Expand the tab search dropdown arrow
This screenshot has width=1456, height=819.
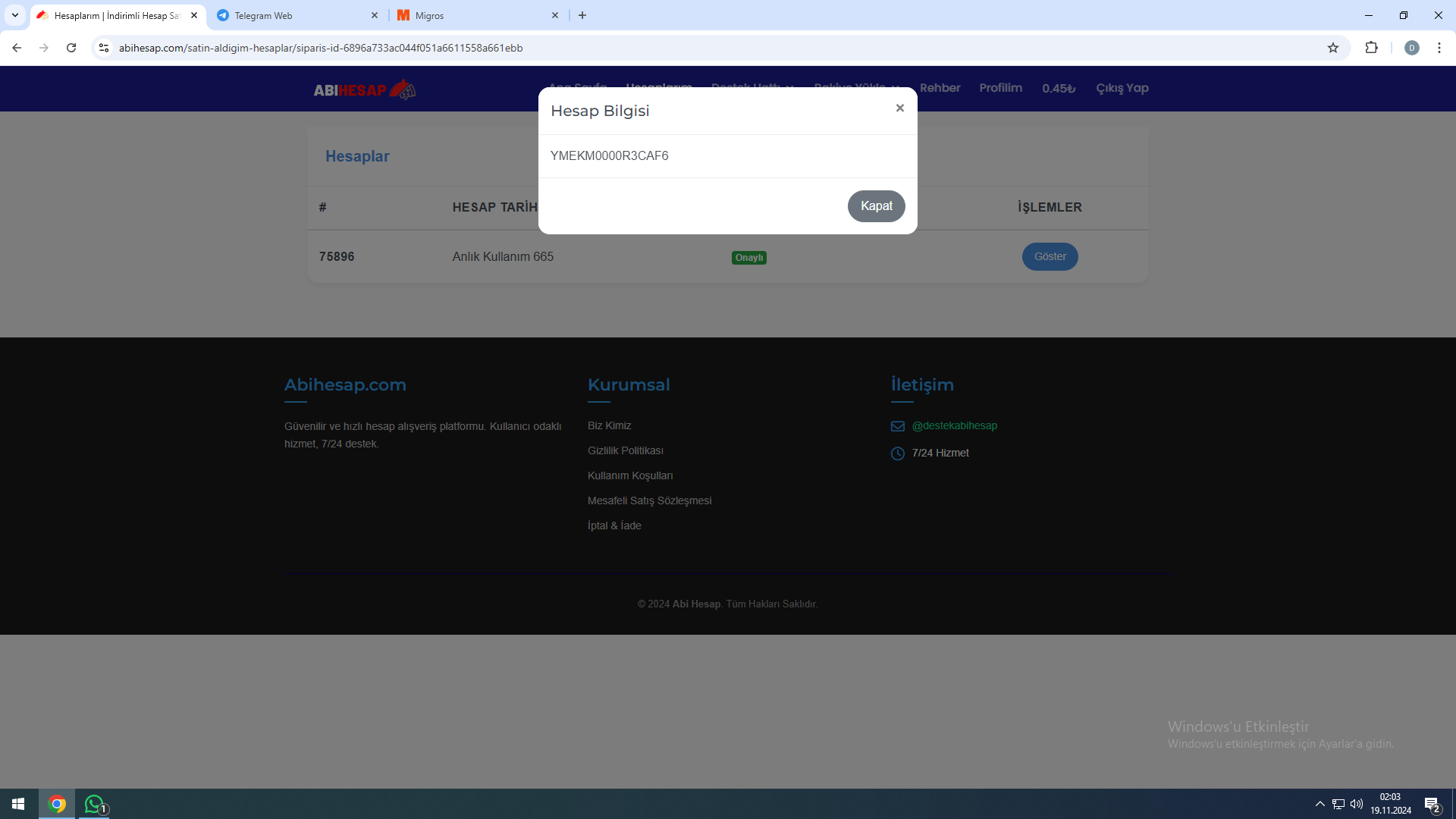[14, 15]
